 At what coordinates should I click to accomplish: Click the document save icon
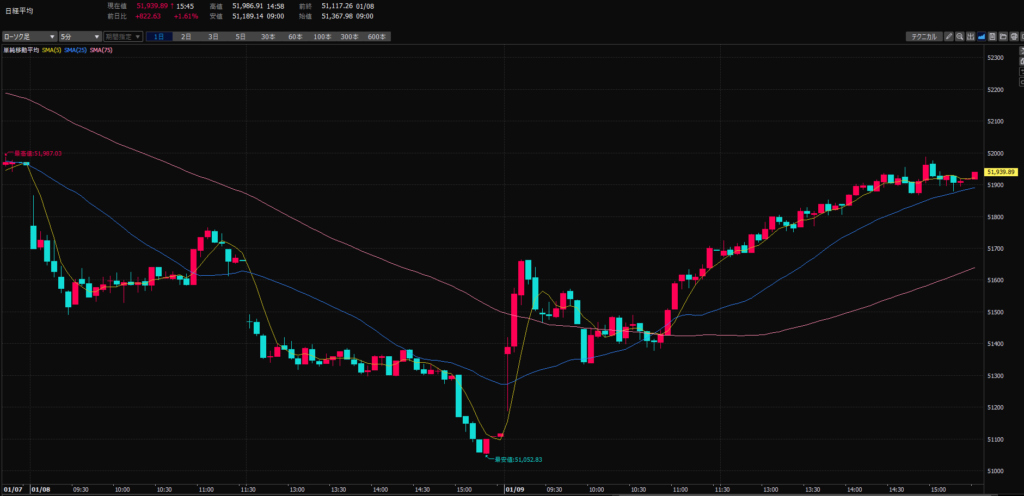(x=994, y=36)
